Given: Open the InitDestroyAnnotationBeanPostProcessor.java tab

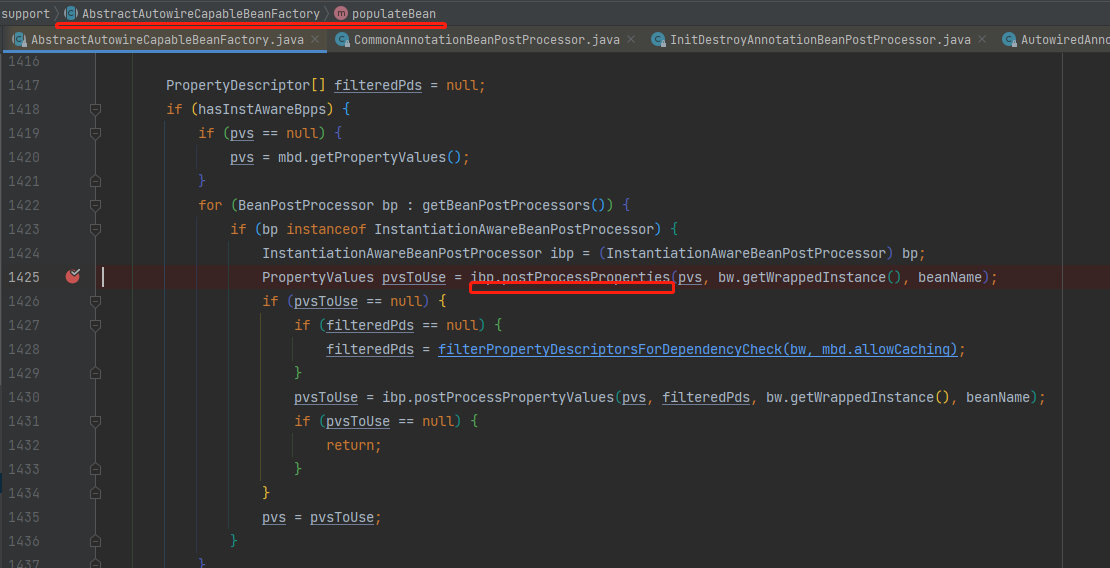Looking at the screenshot, I should (819, 40).
